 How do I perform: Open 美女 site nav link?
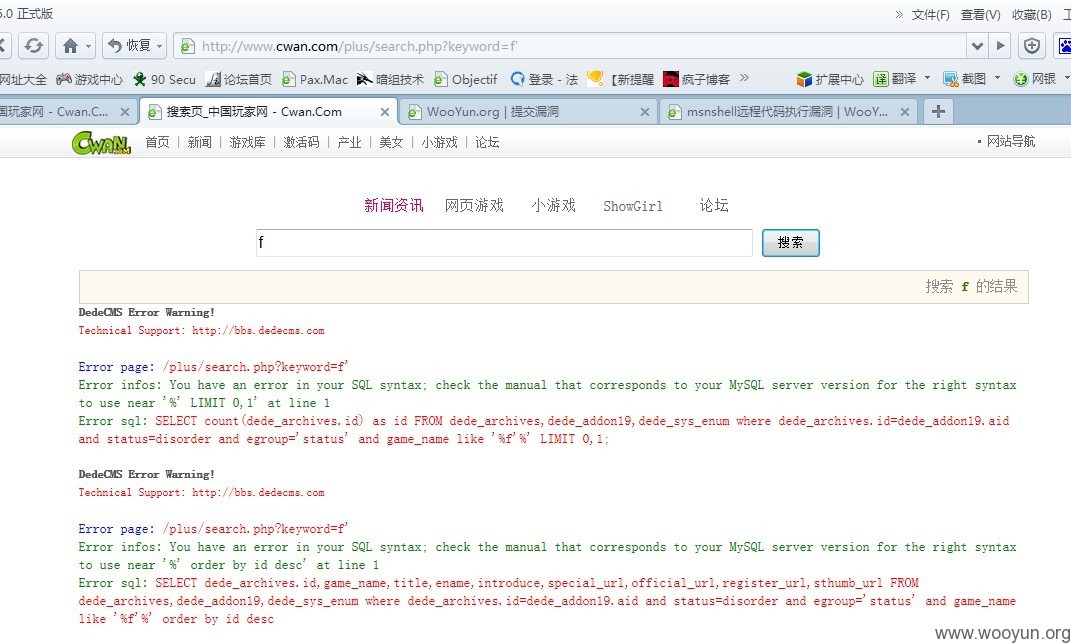click(x=391, y=142)
